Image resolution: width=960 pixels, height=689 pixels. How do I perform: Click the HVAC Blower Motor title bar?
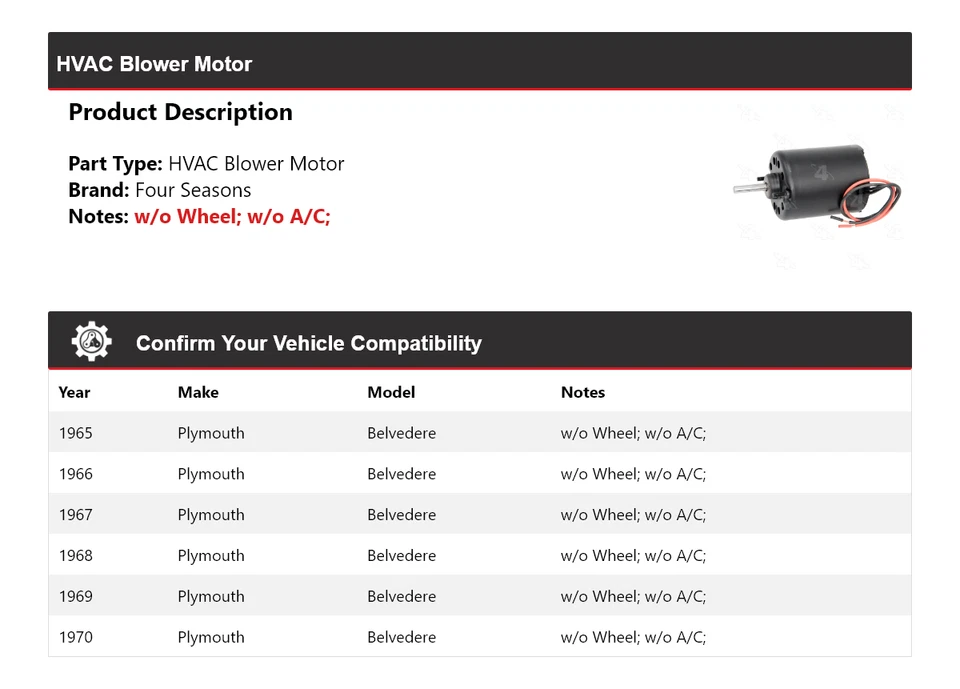(x=154, y=64)
